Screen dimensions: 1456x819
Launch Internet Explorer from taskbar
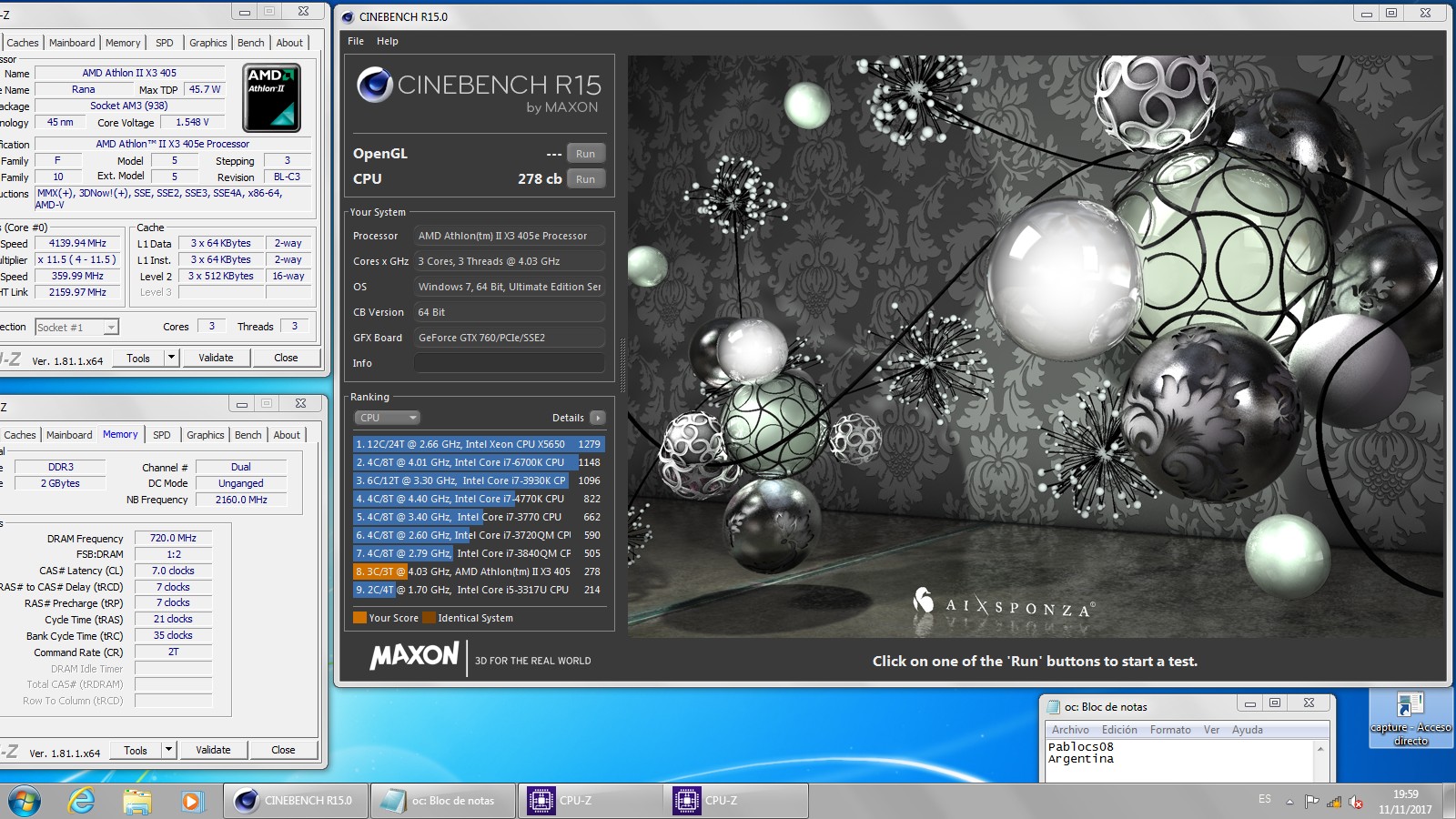tap(82, 801)
